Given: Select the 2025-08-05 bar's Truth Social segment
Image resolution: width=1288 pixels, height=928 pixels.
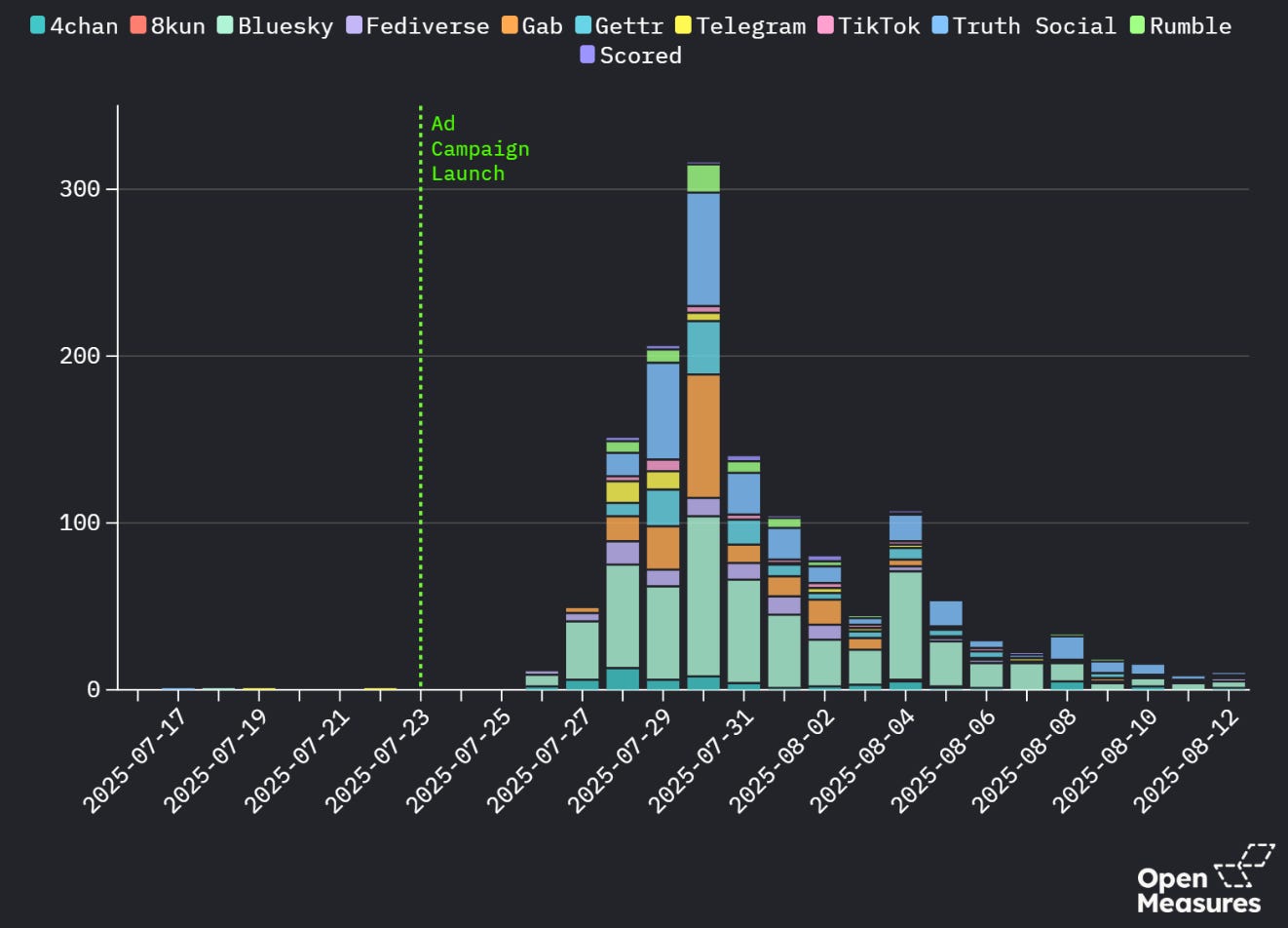Looking at the screenshot, I should [x=946, y=613].
